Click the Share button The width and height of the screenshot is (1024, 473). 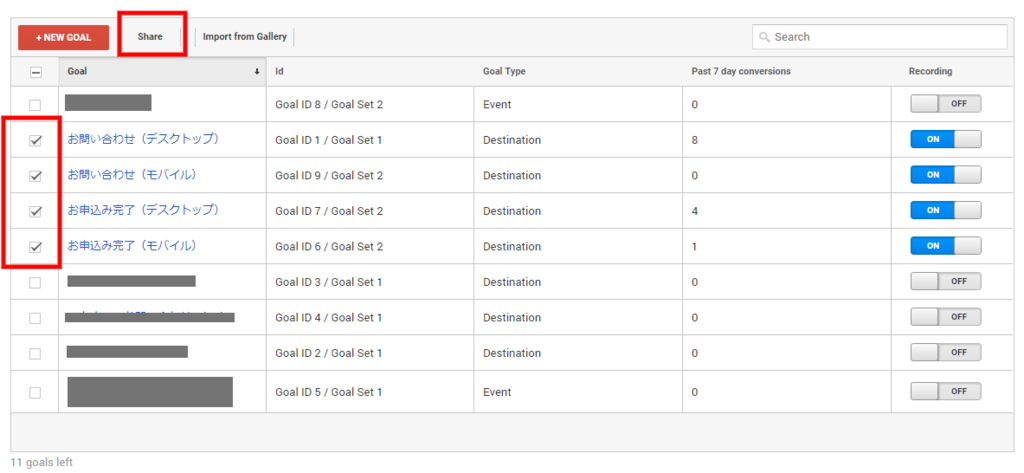tap(150, 37)
